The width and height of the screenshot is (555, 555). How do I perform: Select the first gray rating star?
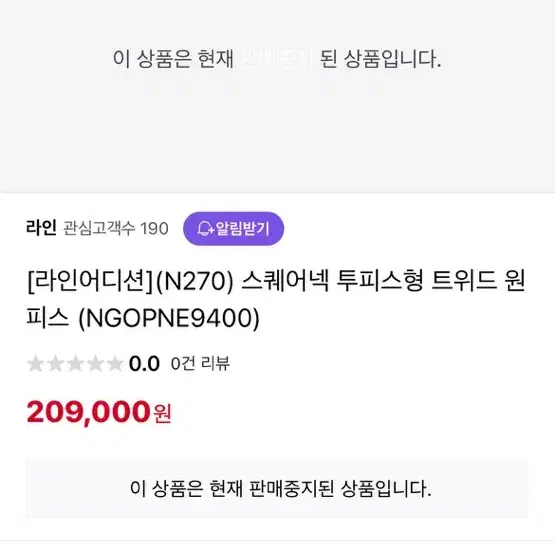(35, 364)
